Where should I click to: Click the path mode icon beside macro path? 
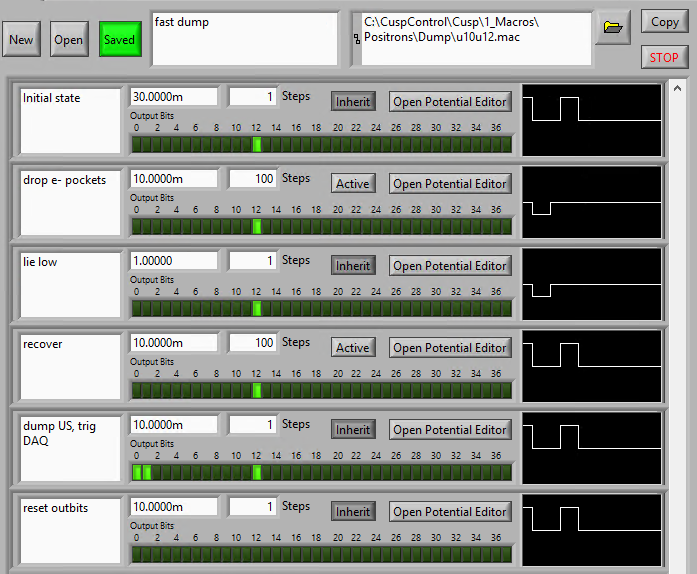357,39
